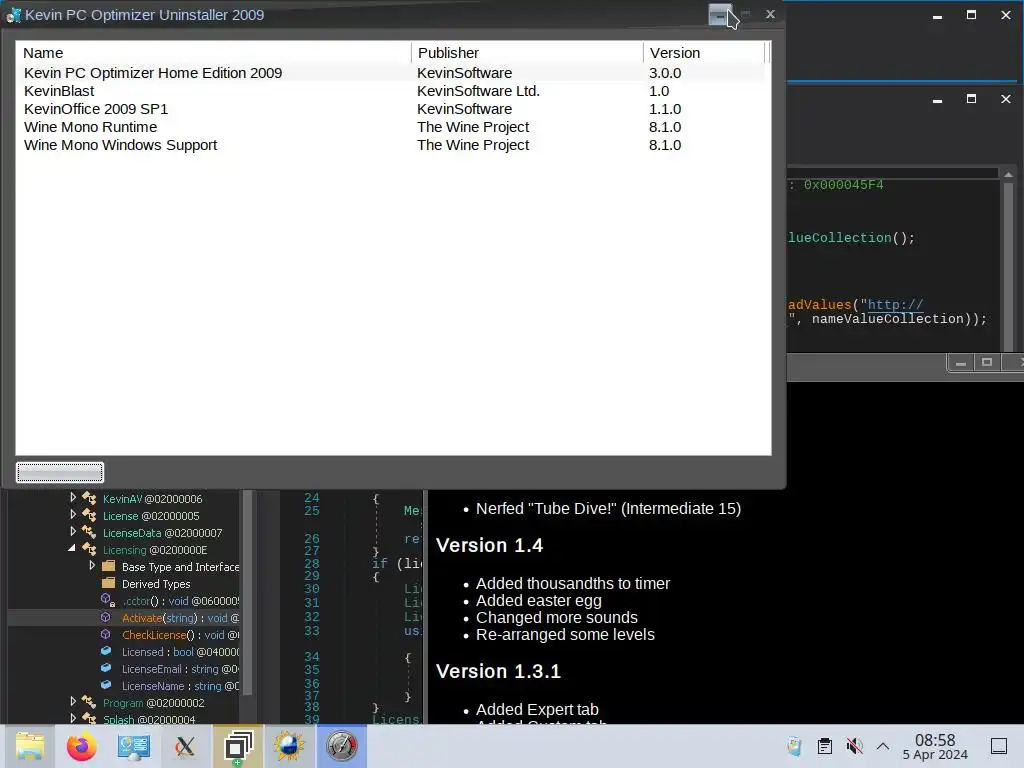
Task: Launch Firefox from the taskbar
Action: click(x=81, y=746)
